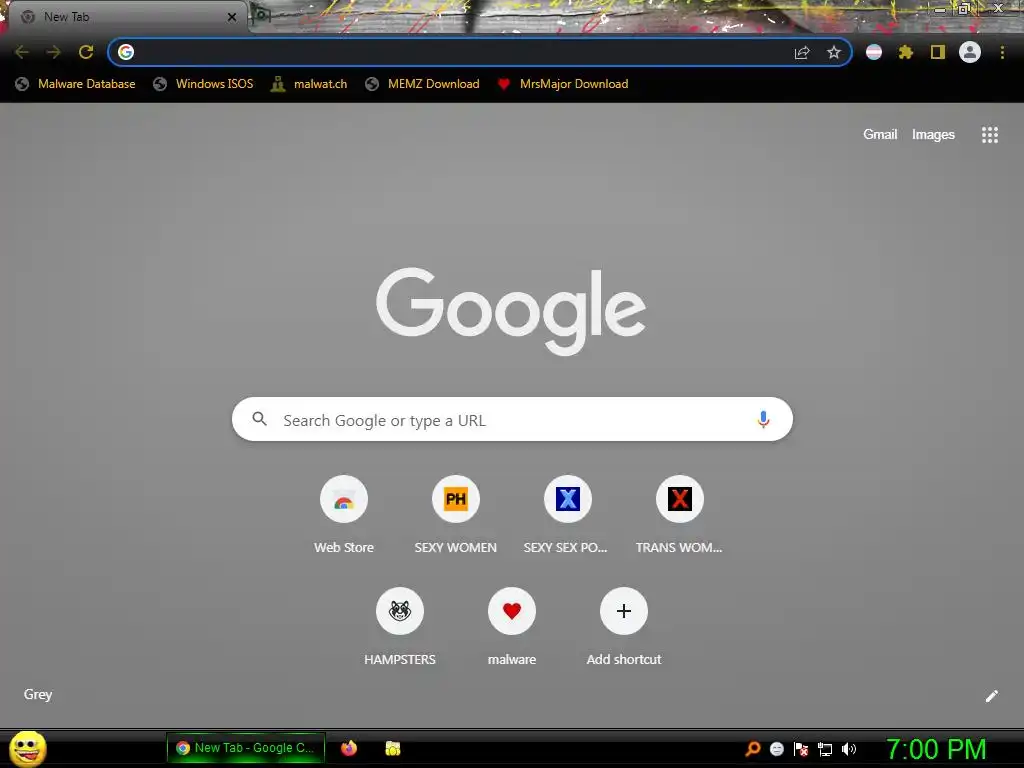The width and height of the screenshot is (1024, 768).
Task: Open Gmail link
Action: click(x=880, y=135)
